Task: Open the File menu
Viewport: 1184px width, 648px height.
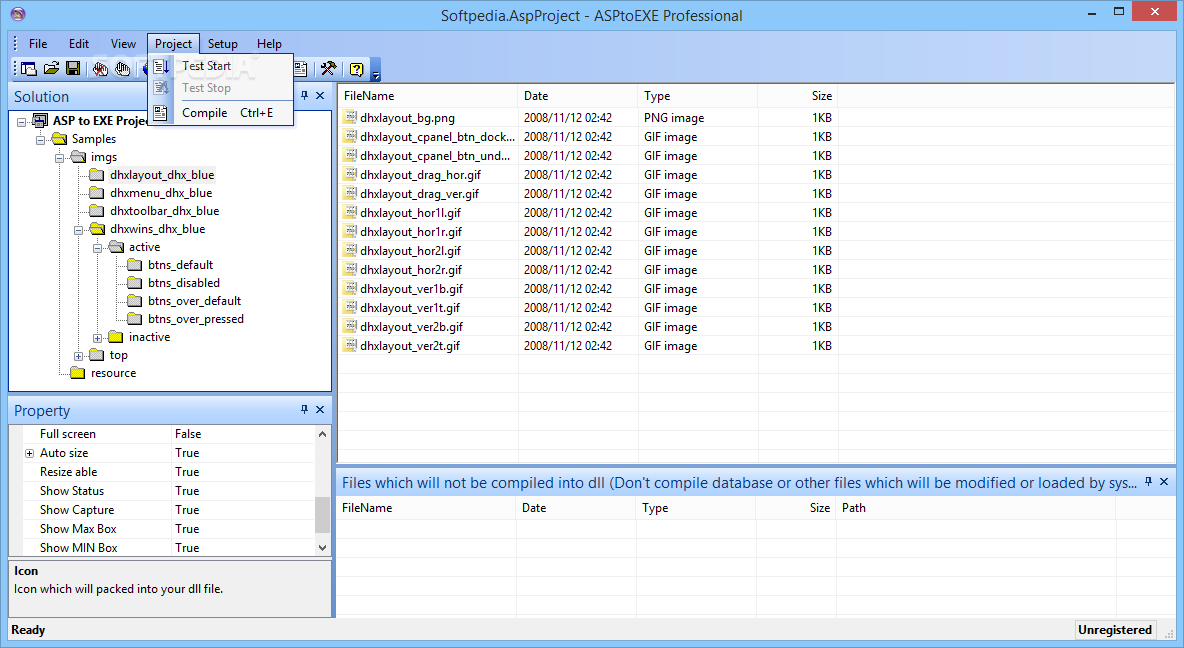Action: coord(38,44)
